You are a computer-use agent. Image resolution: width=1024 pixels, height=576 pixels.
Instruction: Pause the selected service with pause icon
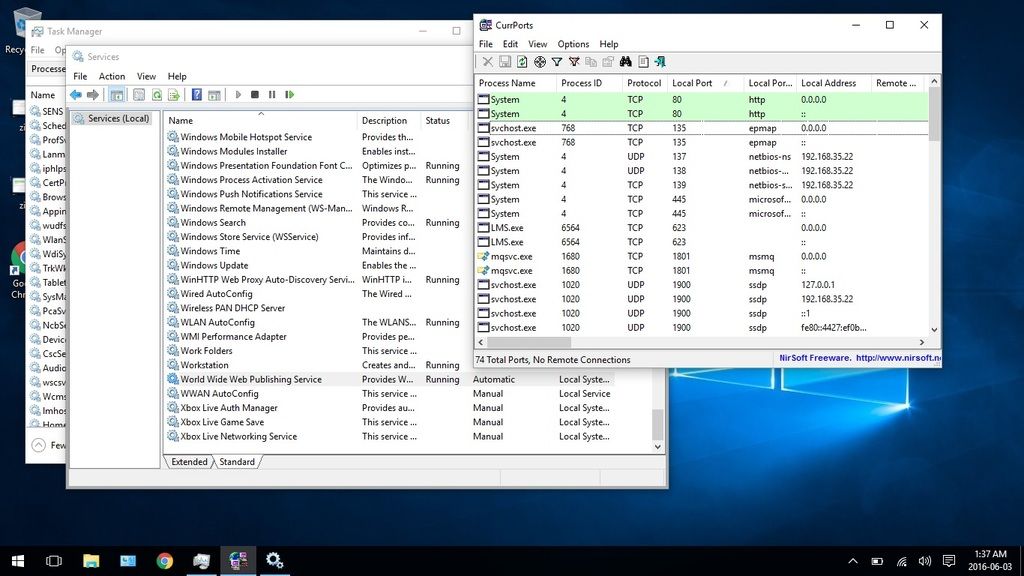272,95
